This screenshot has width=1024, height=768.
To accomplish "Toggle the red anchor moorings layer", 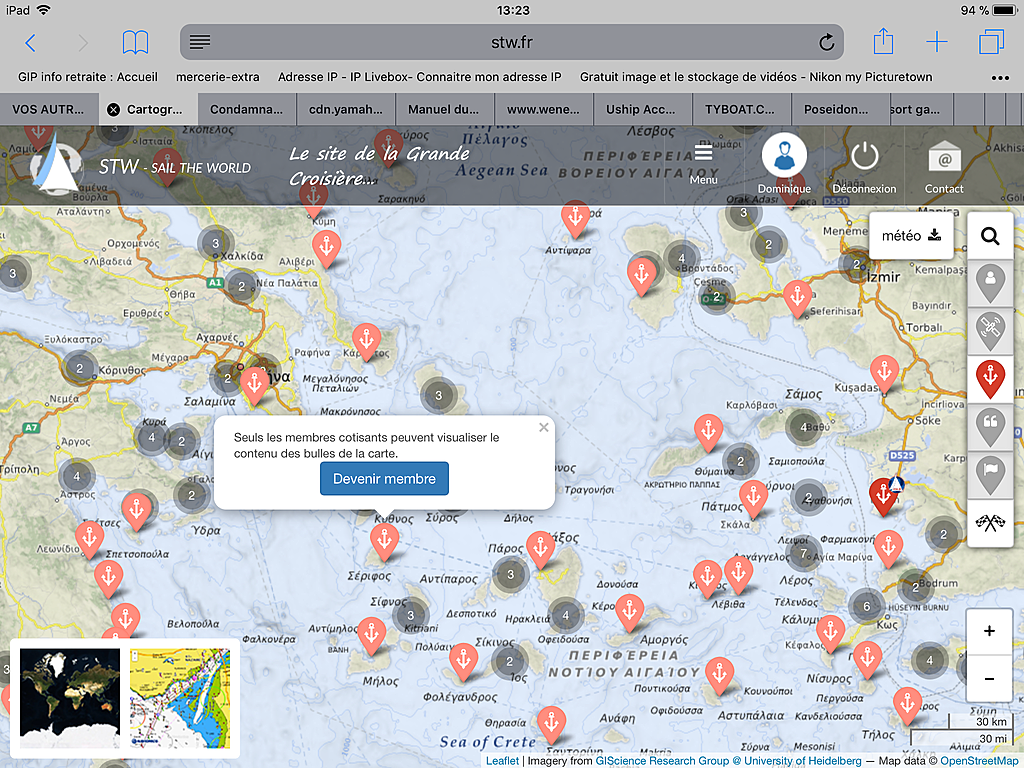I will (x=990, y=379).
